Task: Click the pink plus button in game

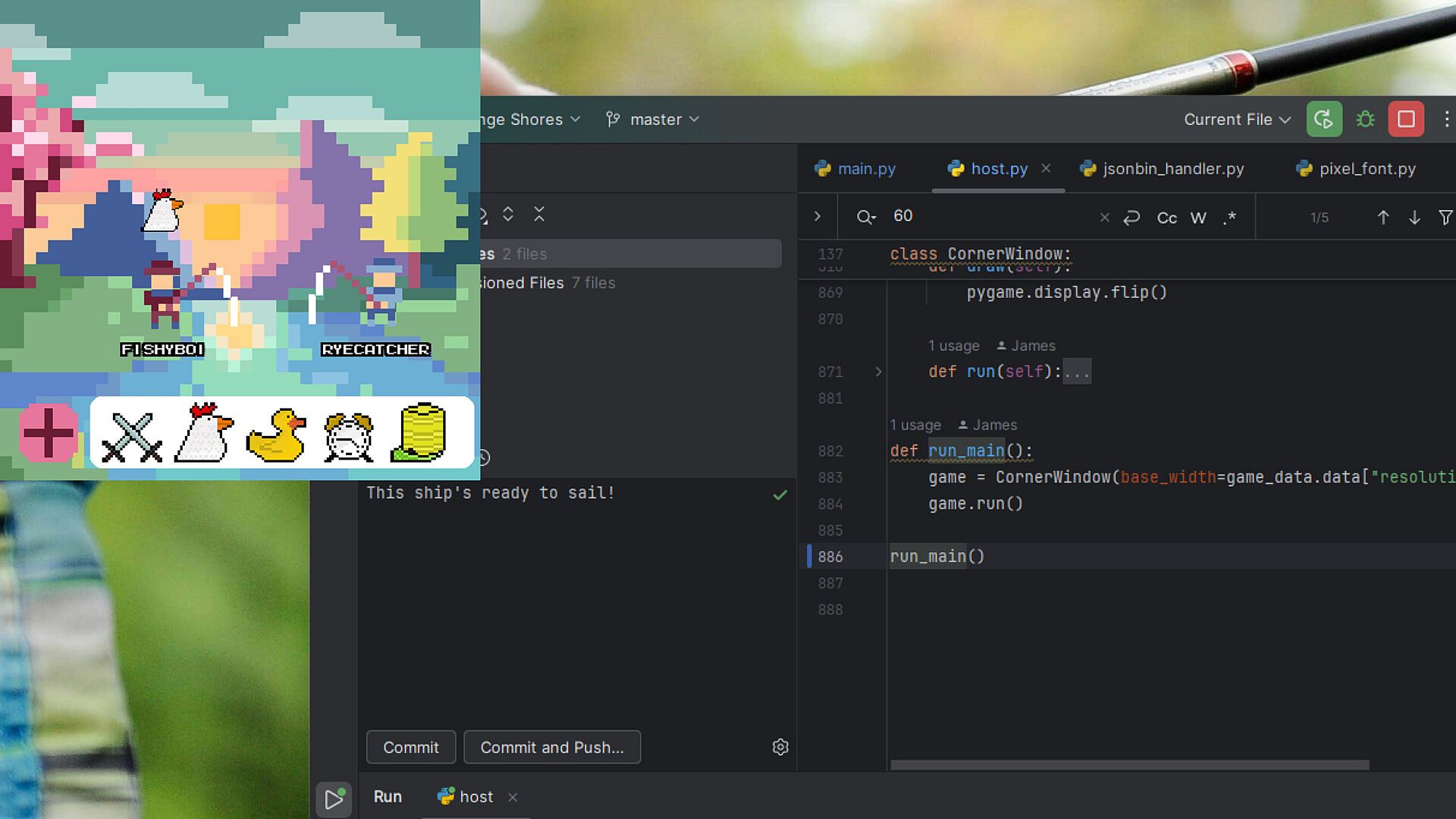Action: pos(48,433)
